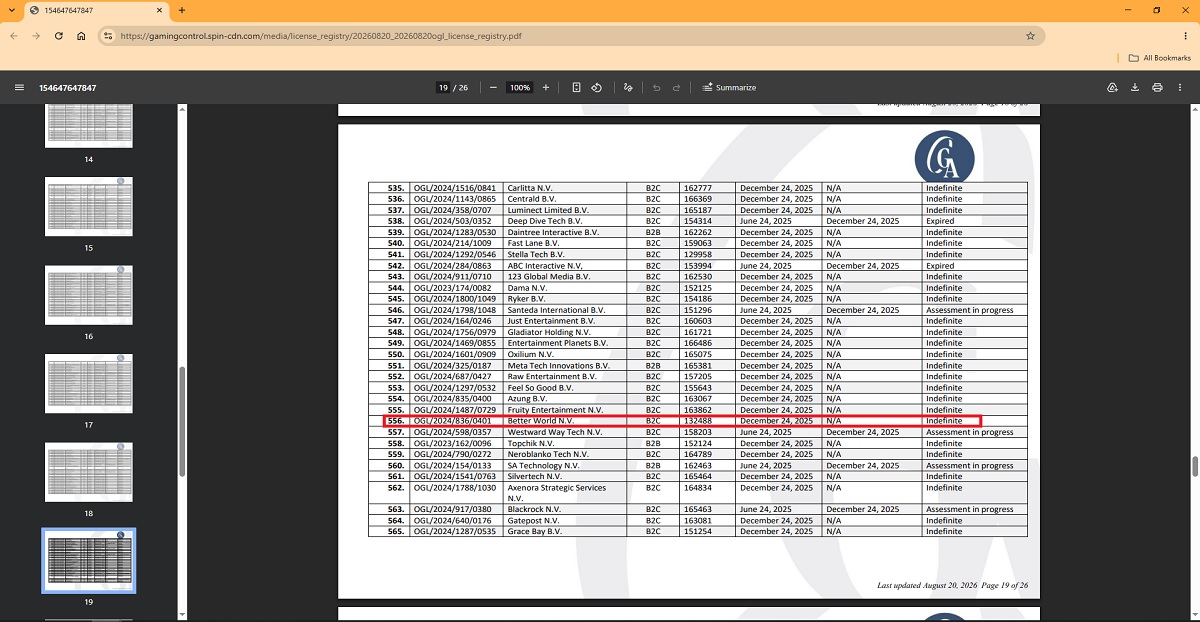Click row number 535.
The height and width of the screenshot is (622, 1200).
[x=395, y=188]
